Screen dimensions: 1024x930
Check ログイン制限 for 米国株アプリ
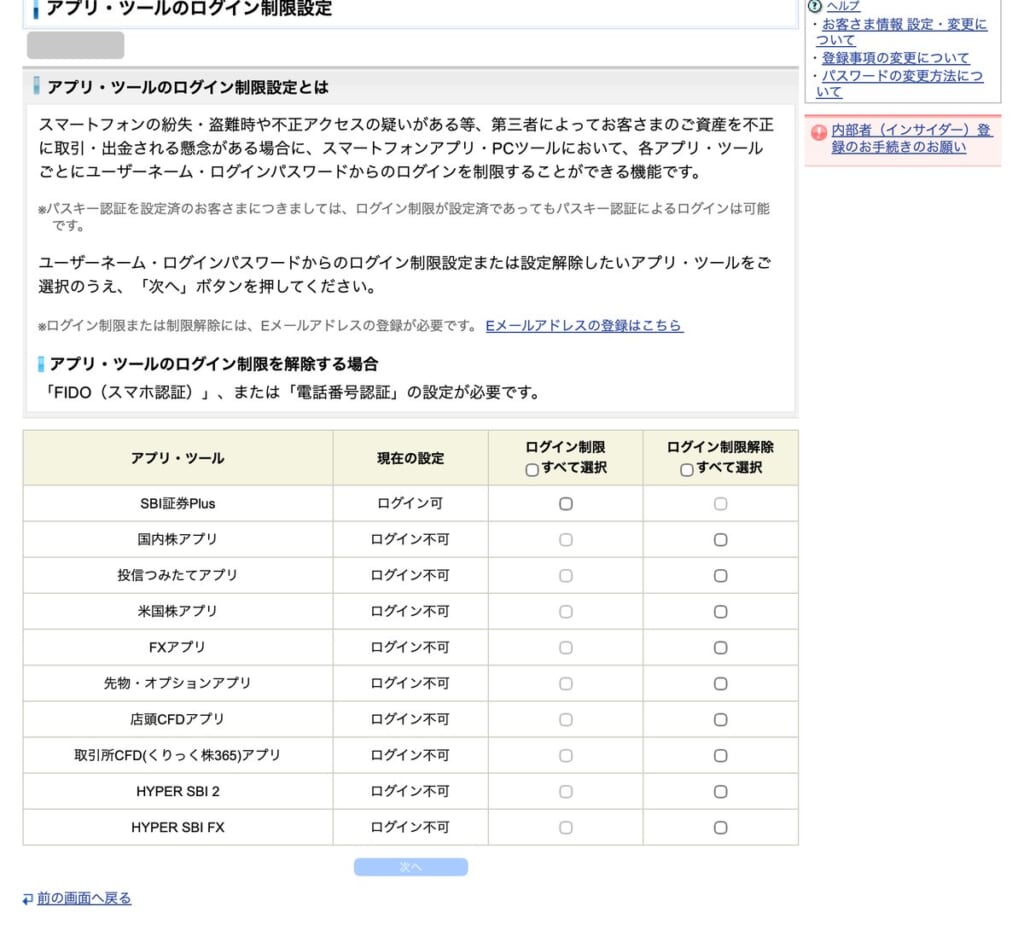pyautogui.click(x=566, y=611)
